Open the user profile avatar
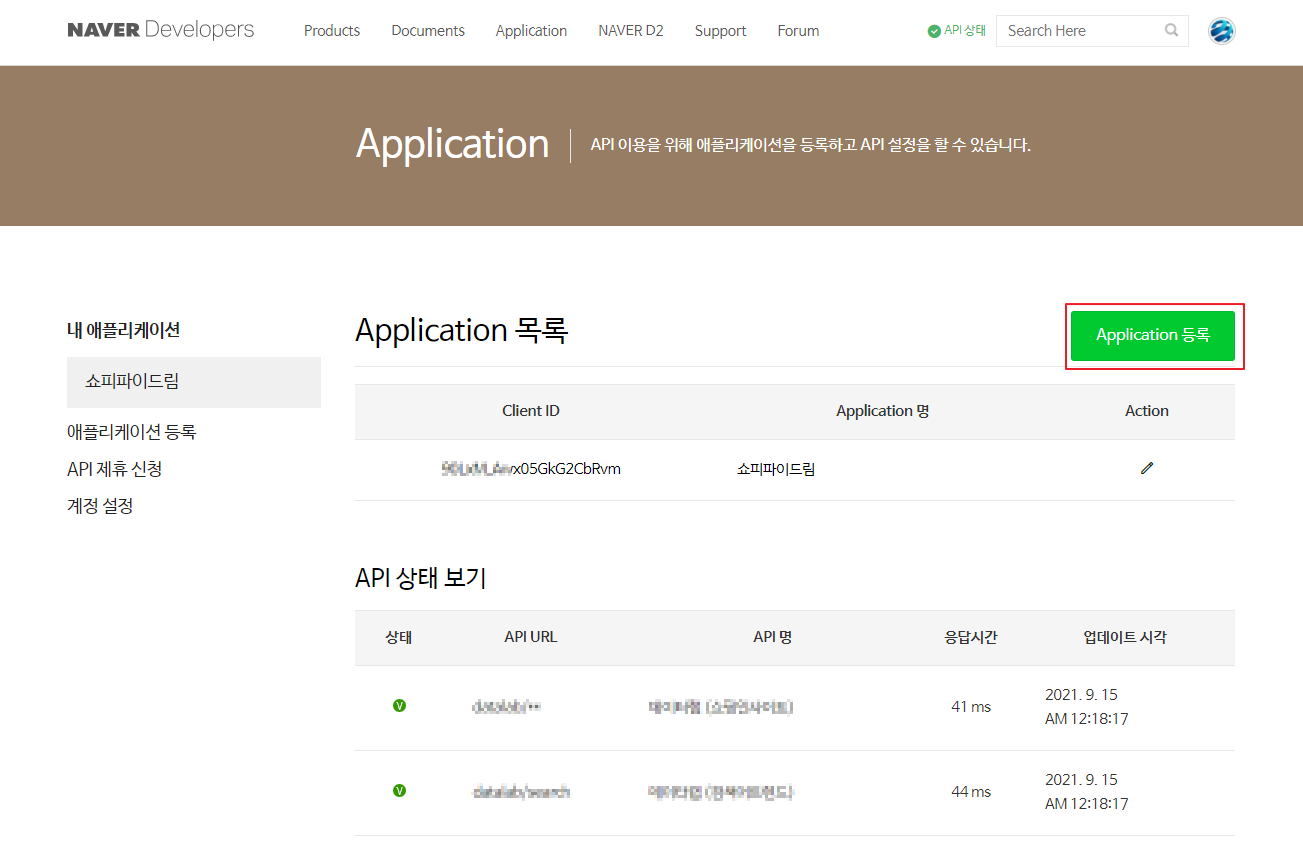The width and height of the screenshot is (1303, 846). coord(1221,31)
